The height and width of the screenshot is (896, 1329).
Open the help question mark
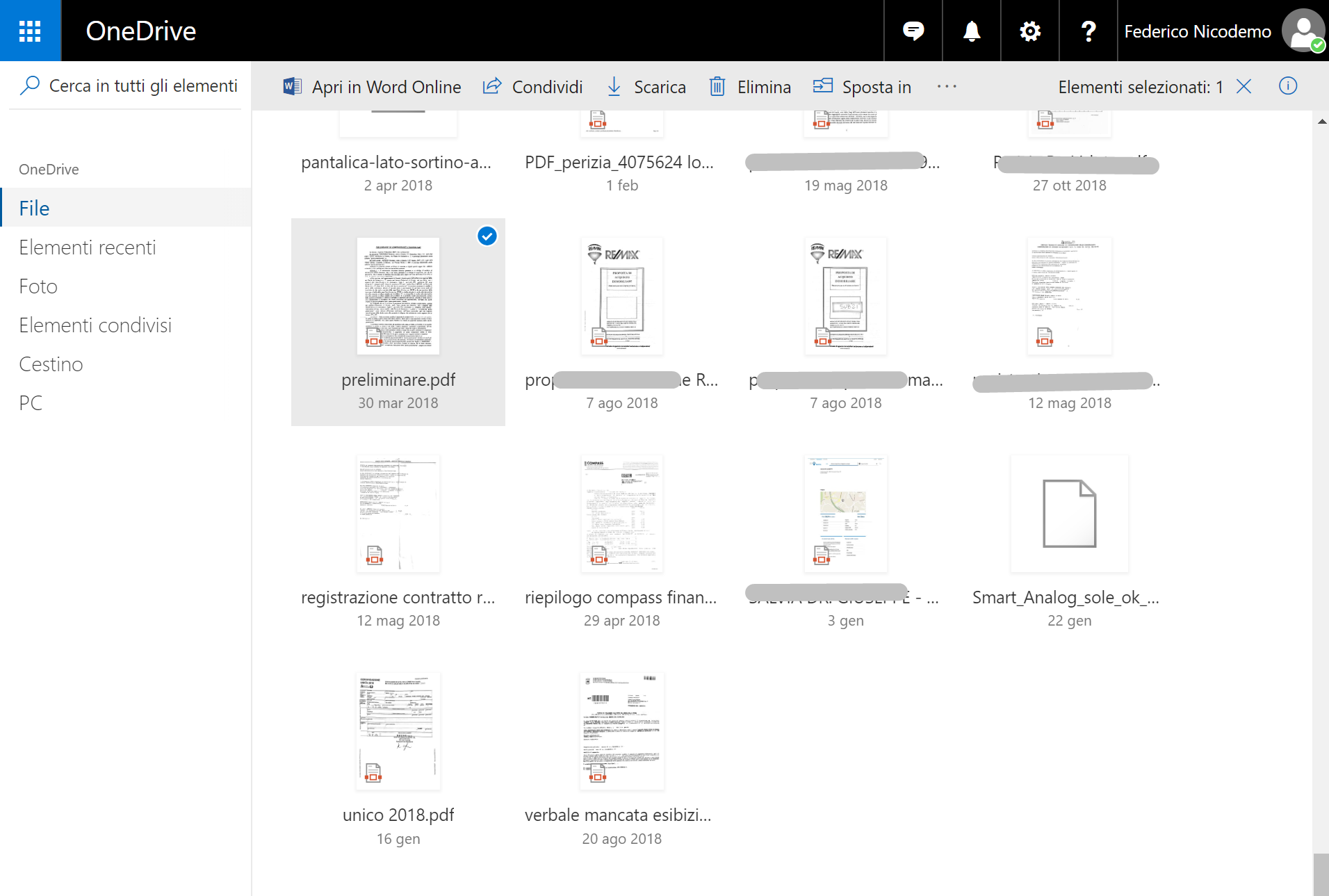click(x=1088, y=31)
